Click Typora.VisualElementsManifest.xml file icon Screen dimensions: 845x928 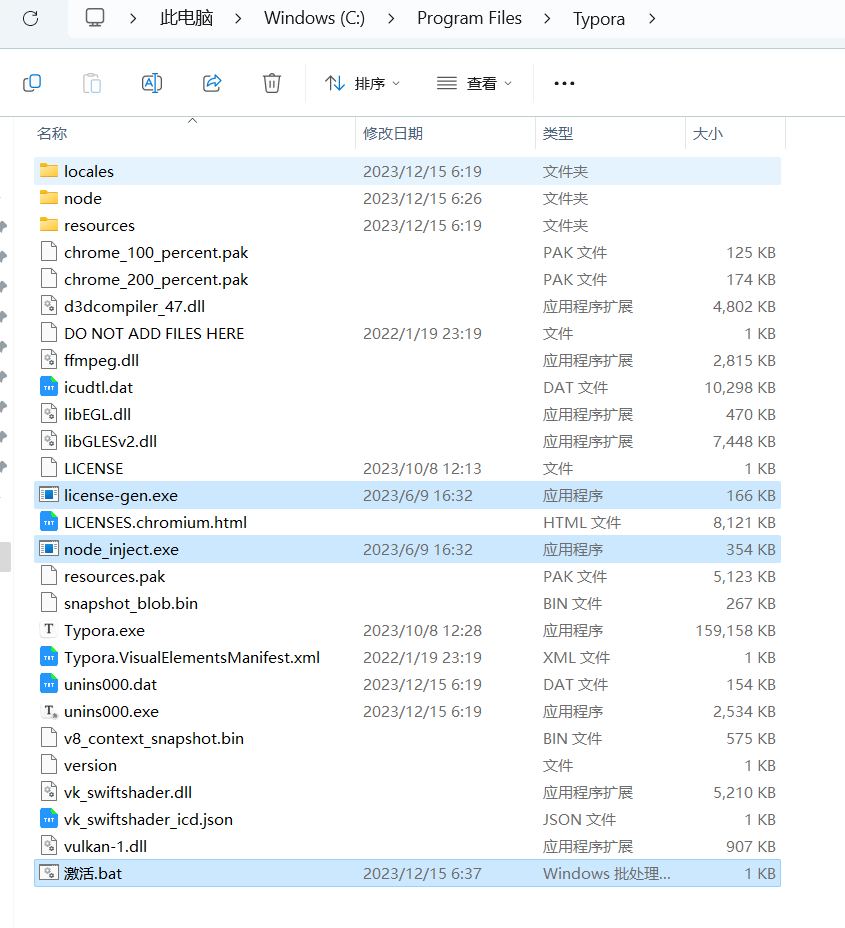[49, 657]
